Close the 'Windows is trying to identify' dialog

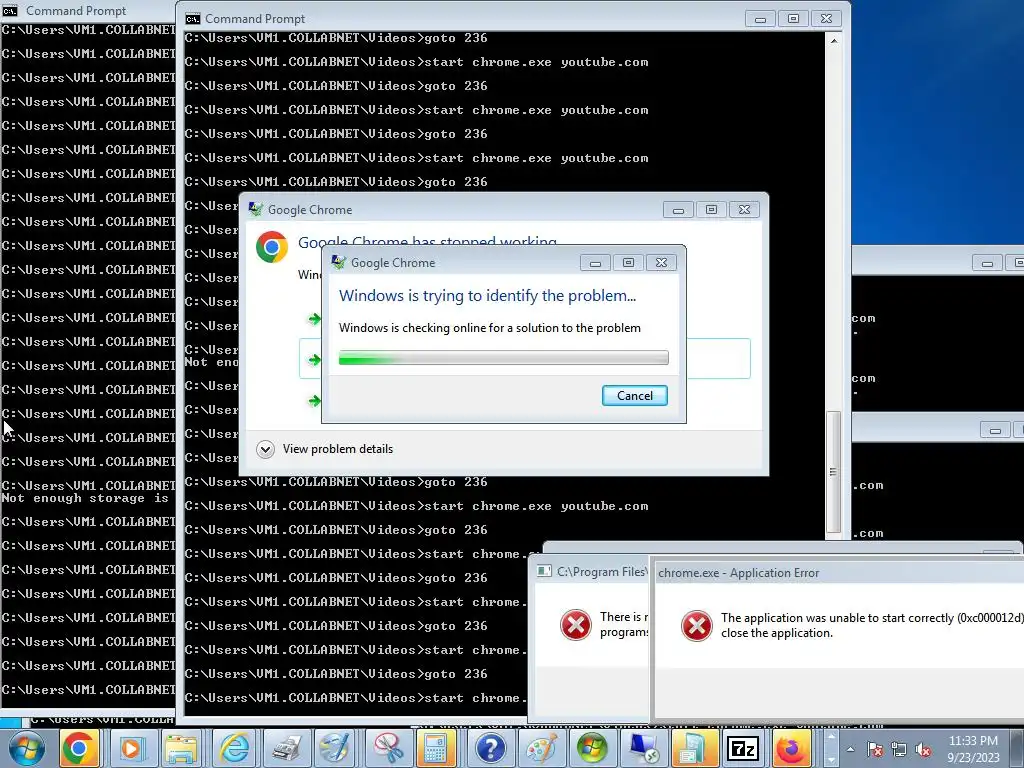pyautogui.click(x=661, y=263)
